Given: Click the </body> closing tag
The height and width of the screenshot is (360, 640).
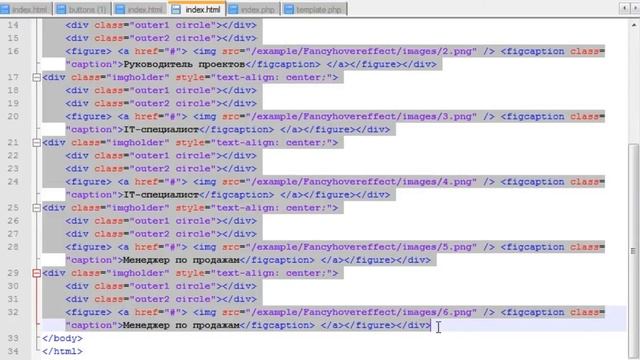Looking at the screenshot, I should click(x=62, y=338).
